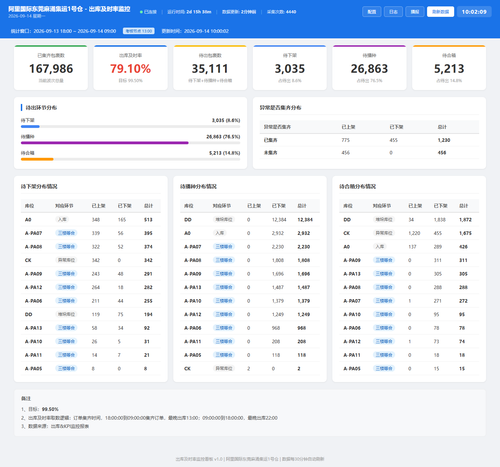Open the 日志 button in header

393,12
